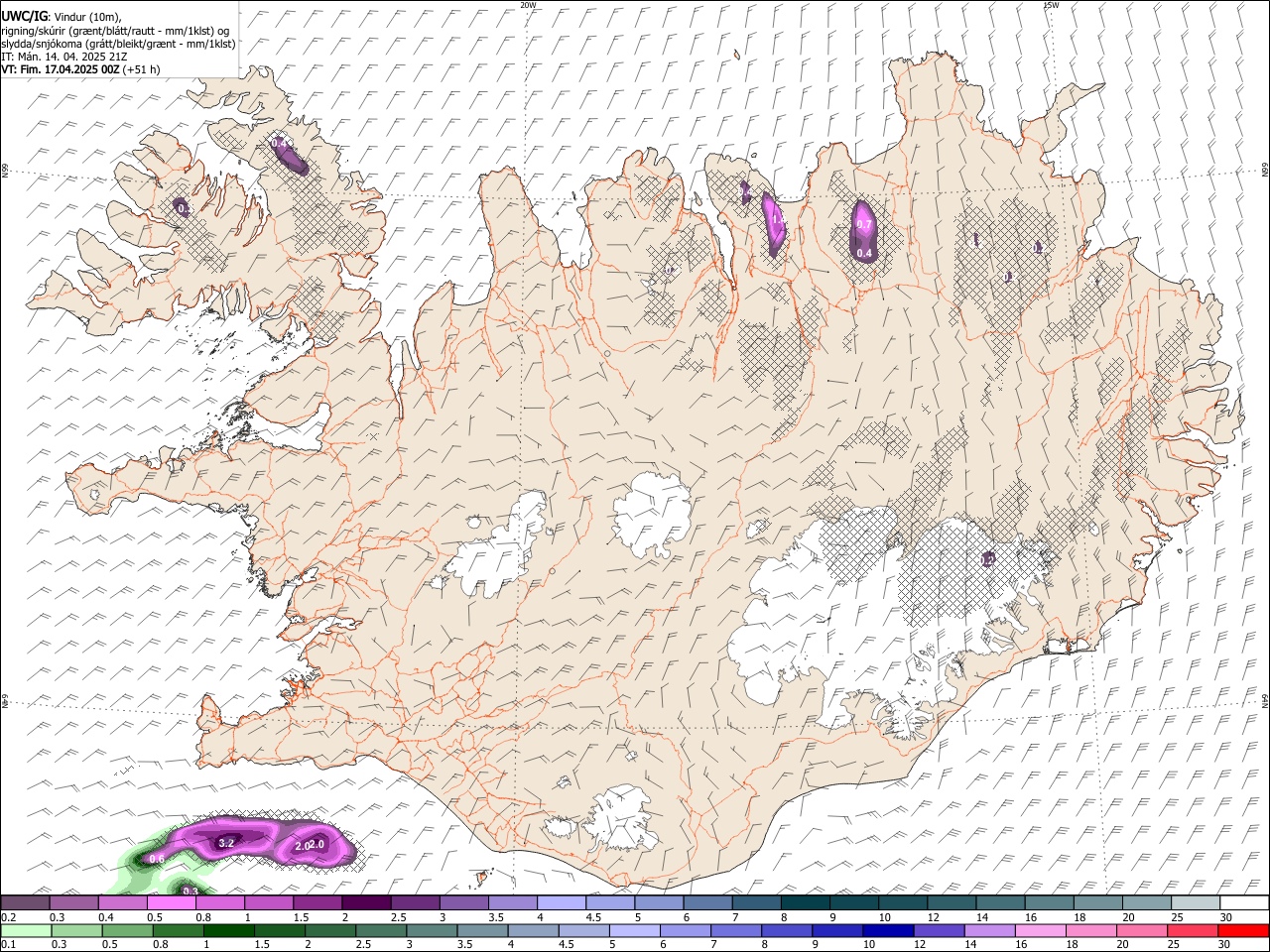Pick the dark purple 2 swatch, top legend row

click(x=366, y=903)
